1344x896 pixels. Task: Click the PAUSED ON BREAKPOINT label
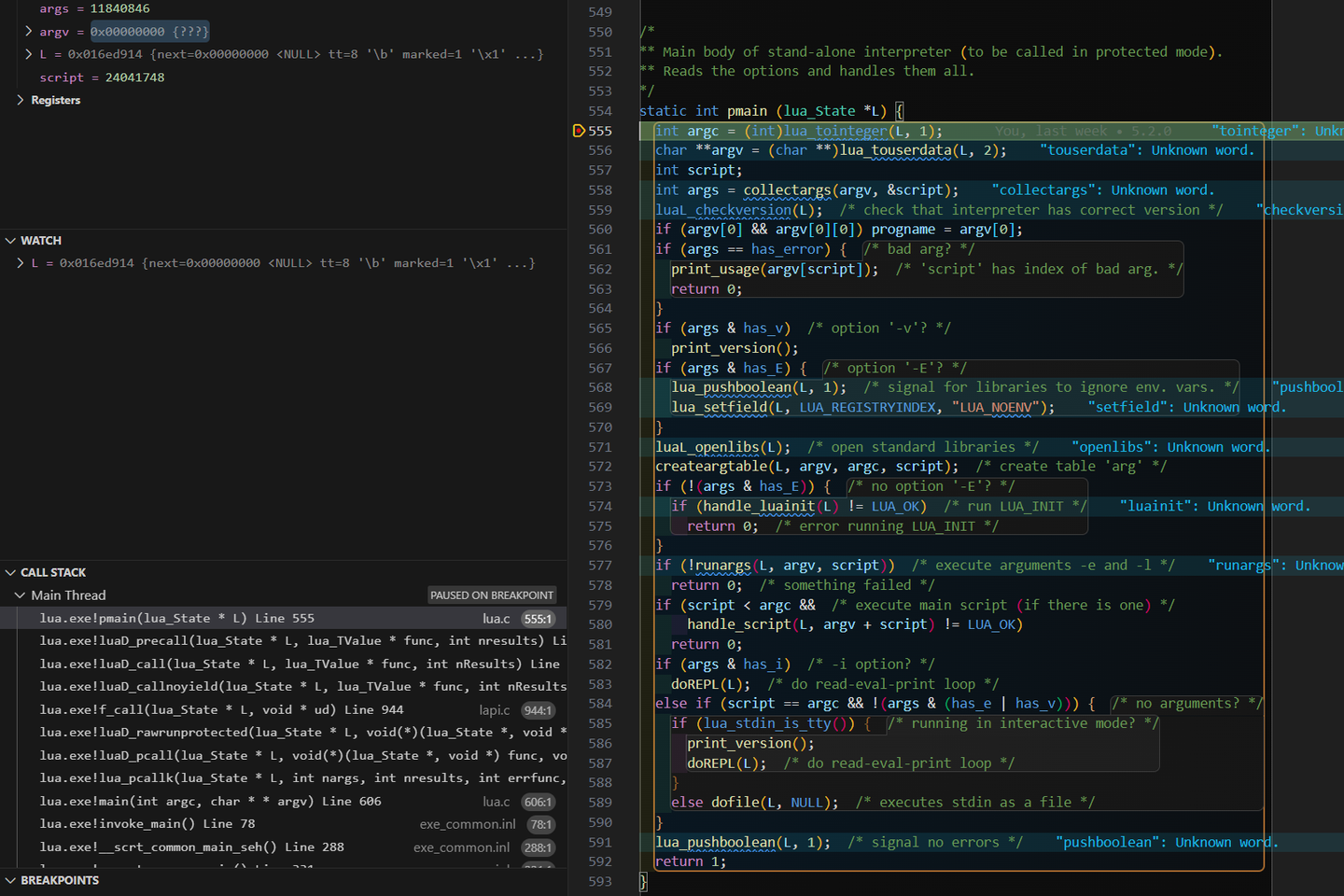(492, 595)
